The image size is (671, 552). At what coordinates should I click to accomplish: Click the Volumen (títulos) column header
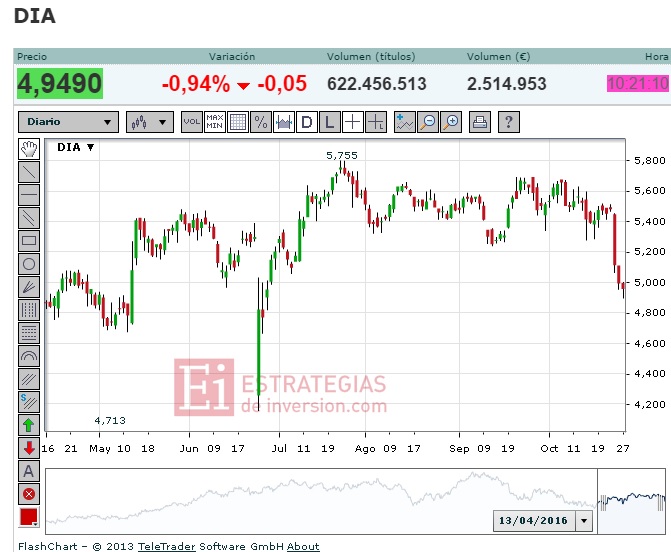(x=371, y=56)
